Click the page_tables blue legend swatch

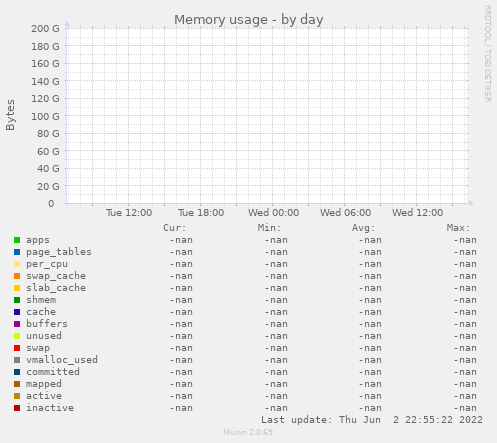[x=17, y=252]
